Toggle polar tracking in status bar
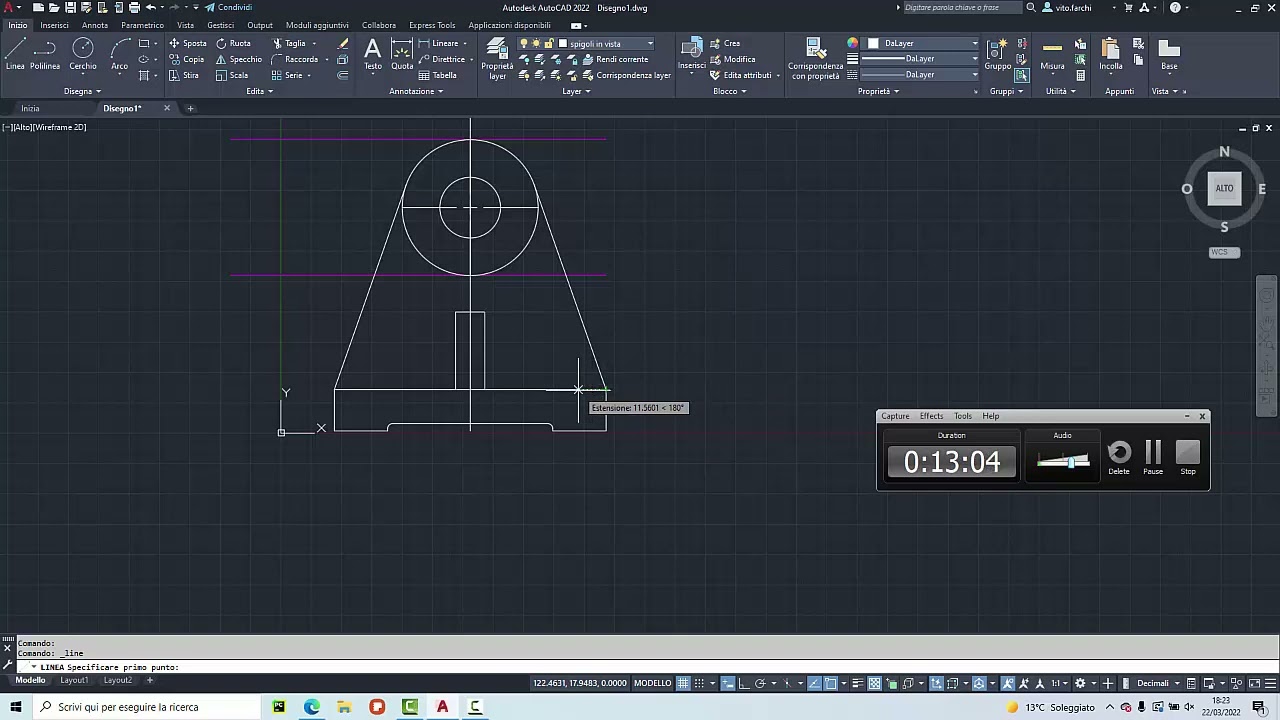This screenshot has width=1280, height=720. click(760, 683)
